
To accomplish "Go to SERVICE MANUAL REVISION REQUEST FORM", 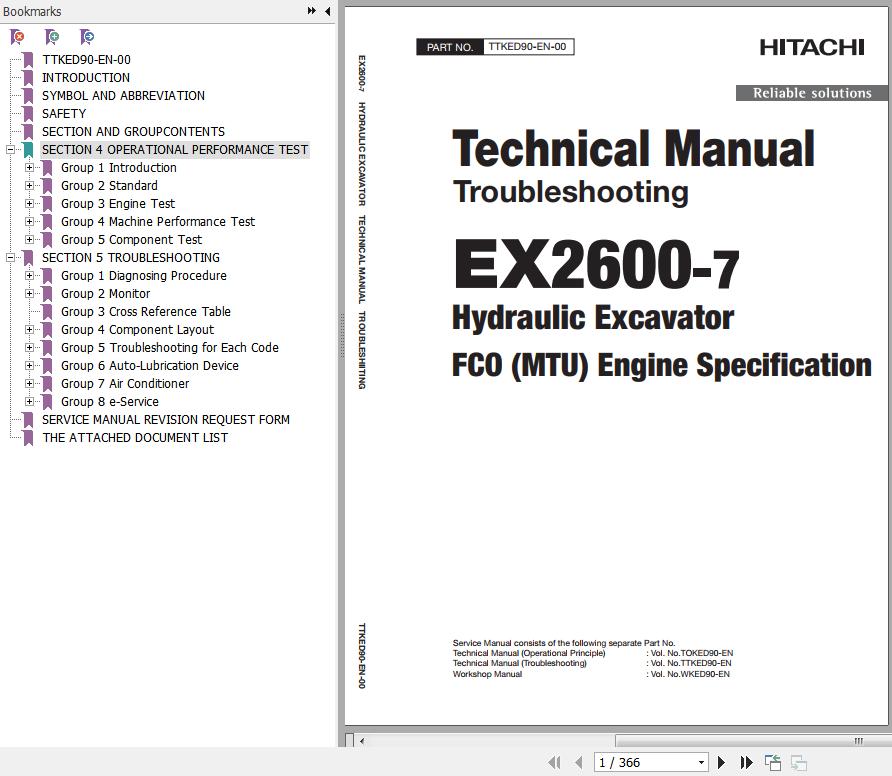I will click(165, 420).
